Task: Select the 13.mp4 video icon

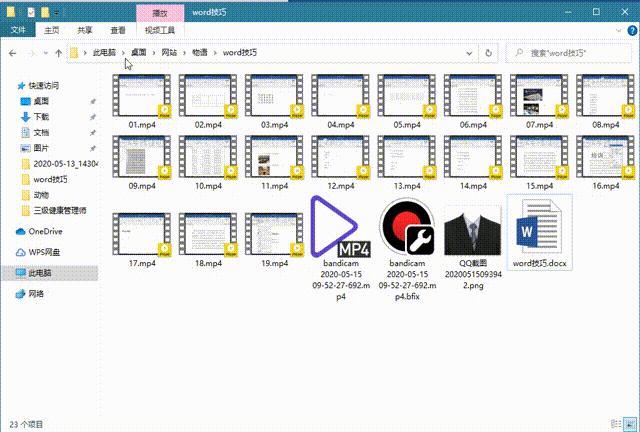Action: click(407, 157)
